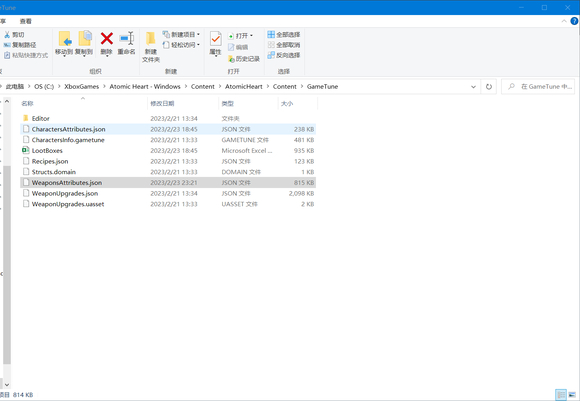Click navigation pane scroll up arrow

click(7, 101)
